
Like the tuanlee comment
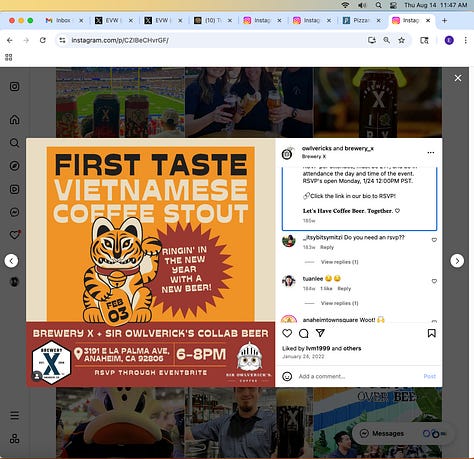point(434,281)
